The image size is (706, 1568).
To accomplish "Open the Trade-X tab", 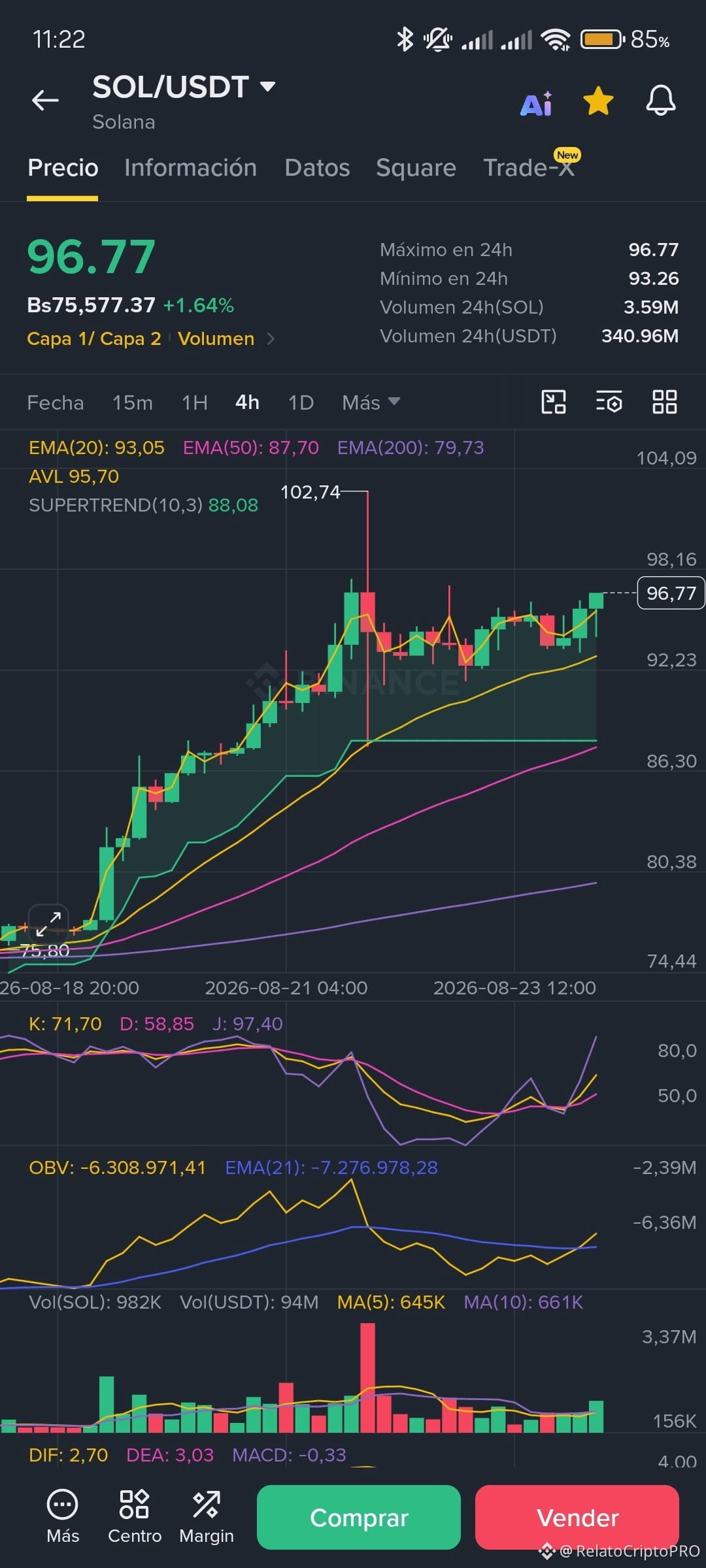I will point(529,168).
